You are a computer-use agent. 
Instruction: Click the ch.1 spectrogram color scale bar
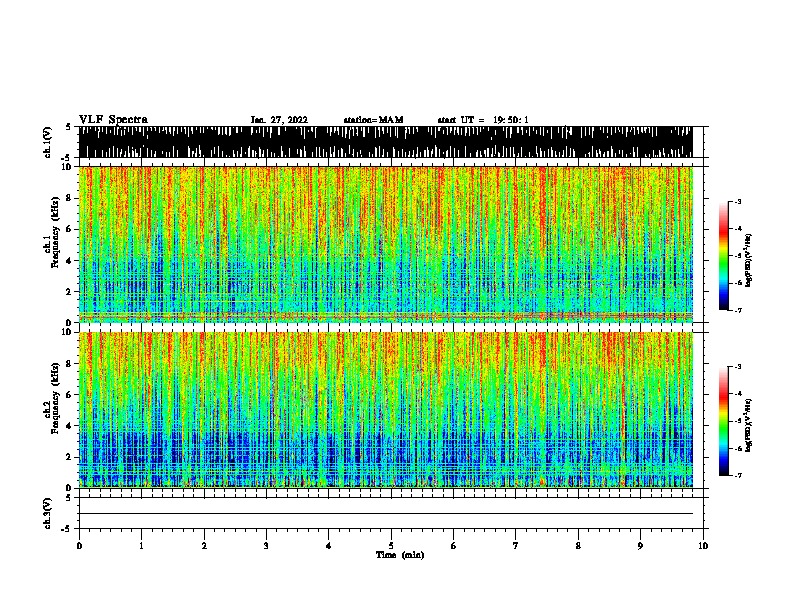tap(724, 256)
